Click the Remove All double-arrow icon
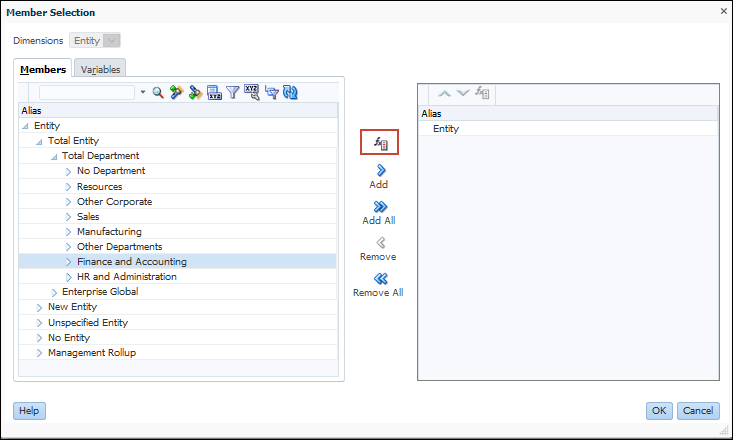 pyautogui.click(x=381, y=279)
